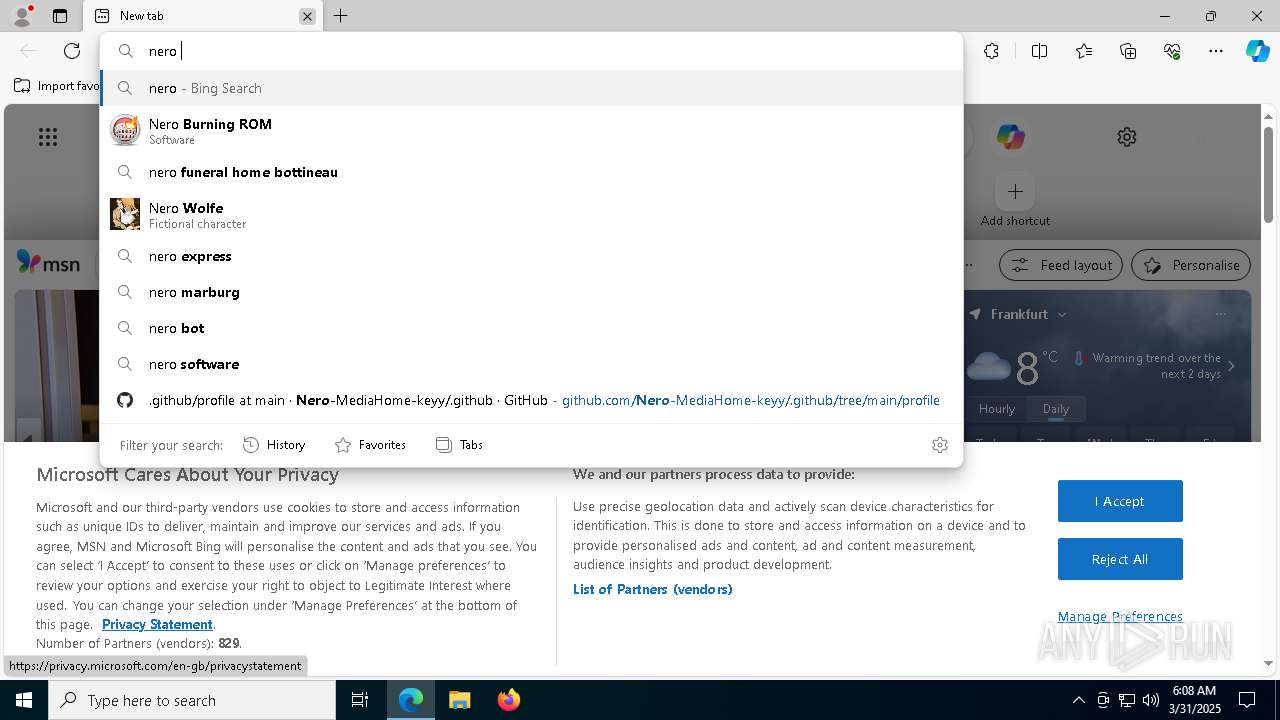This screenshot has height=720, width=1280.
Task: Filter search by History
Action: (274, 445)
